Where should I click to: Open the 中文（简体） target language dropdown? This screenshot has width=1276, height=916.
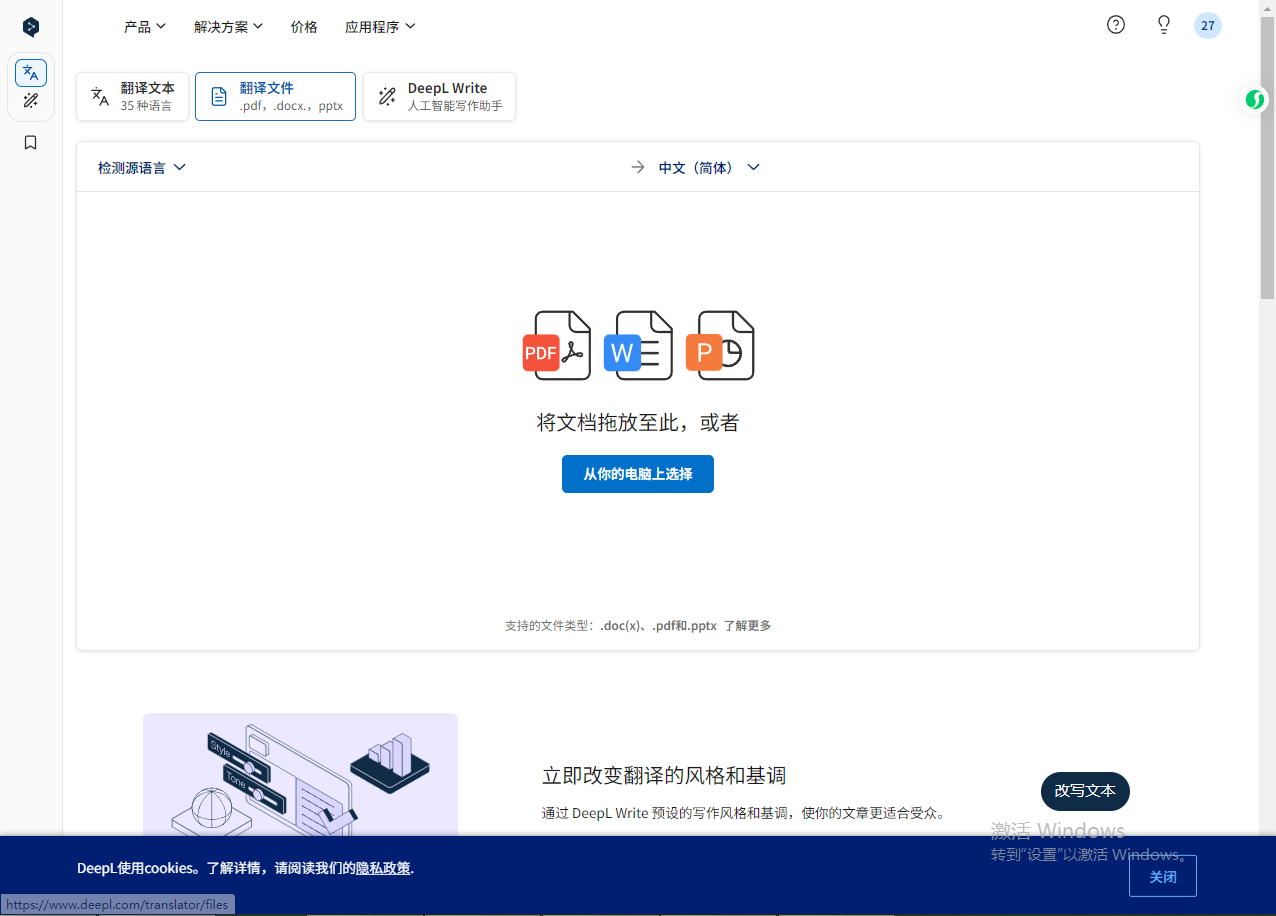click(709, 168)
